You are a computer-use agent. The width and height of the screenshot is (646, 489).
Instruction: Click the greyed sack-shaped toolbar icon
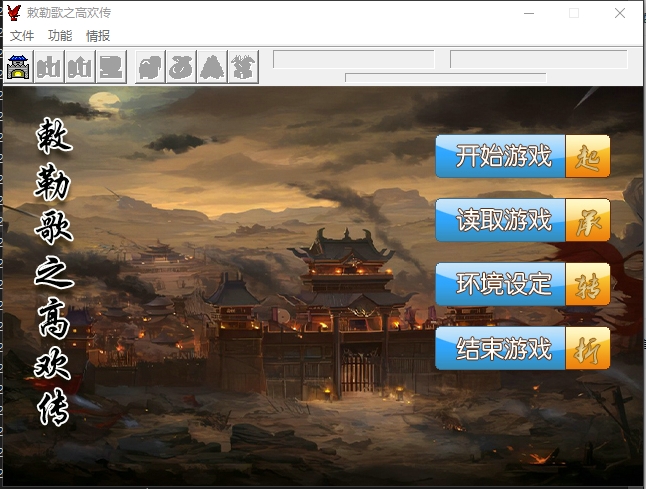point(181,67)
